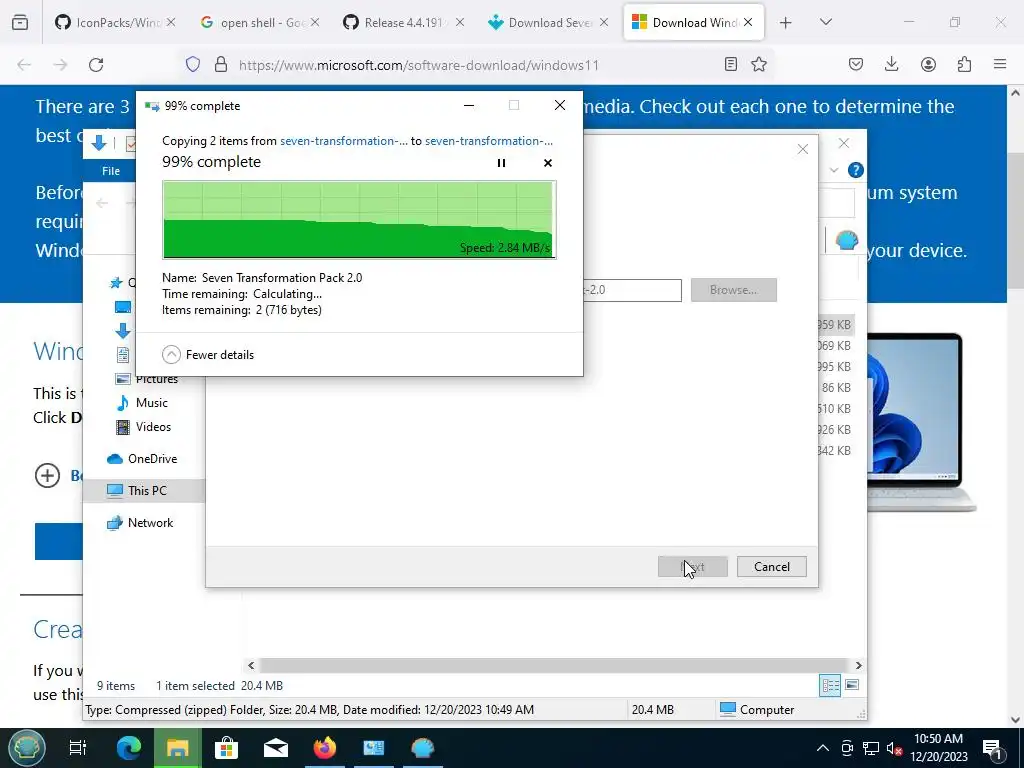Toggle reader view in Firefox

731,65
